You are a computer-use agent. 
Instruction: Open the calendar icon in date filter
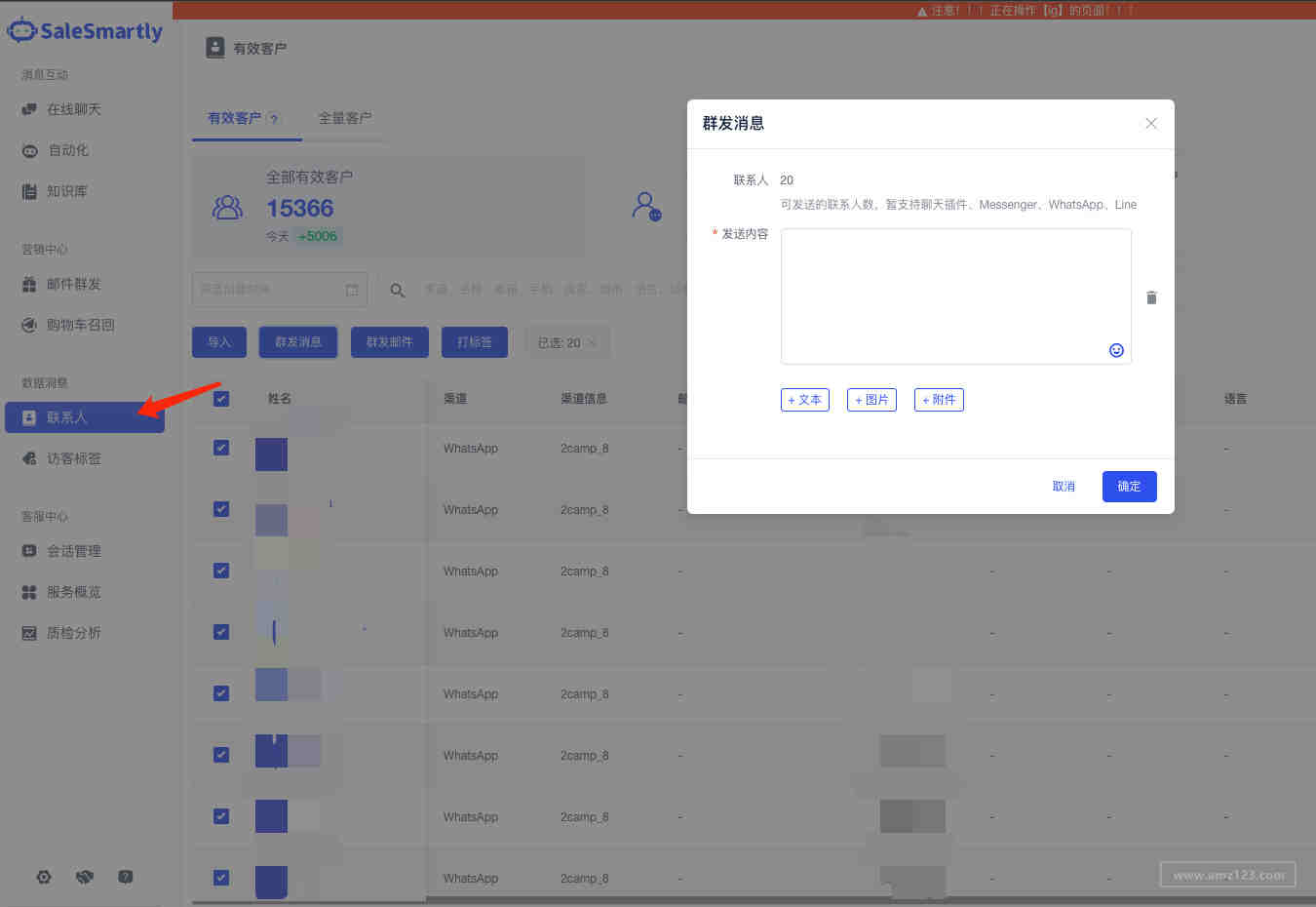point(352,290)
